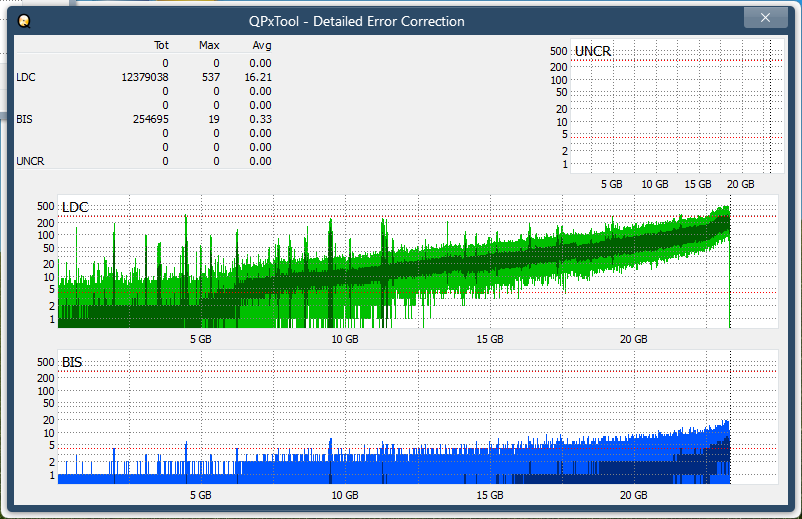Viewport: 802px width, 519px height.
Task: Click the UNCR title in the small chart
Action: (593, 51)
